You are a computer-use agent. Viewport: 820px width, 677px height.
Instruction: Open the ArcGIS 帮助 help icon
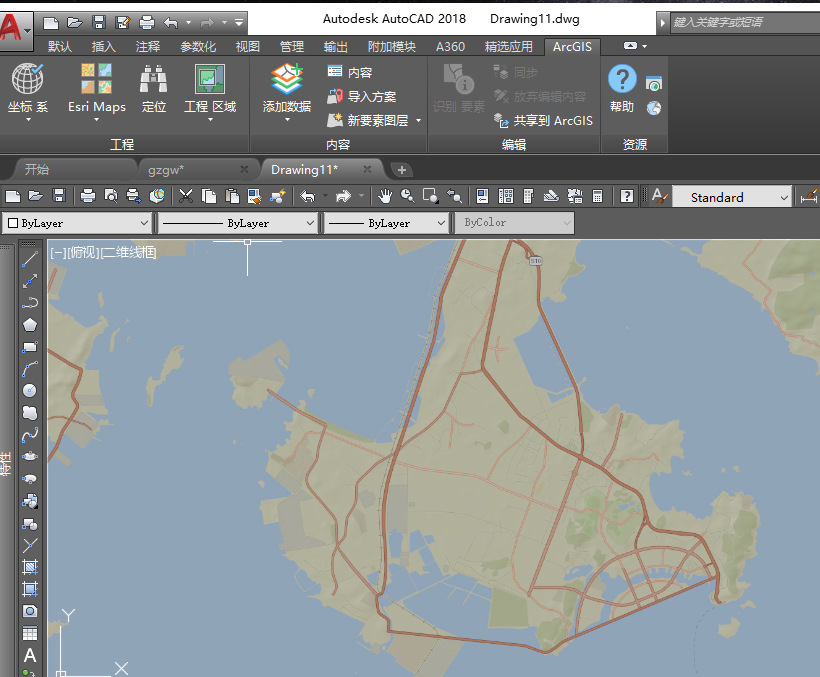pyautogui.click(x=621, y=80)
